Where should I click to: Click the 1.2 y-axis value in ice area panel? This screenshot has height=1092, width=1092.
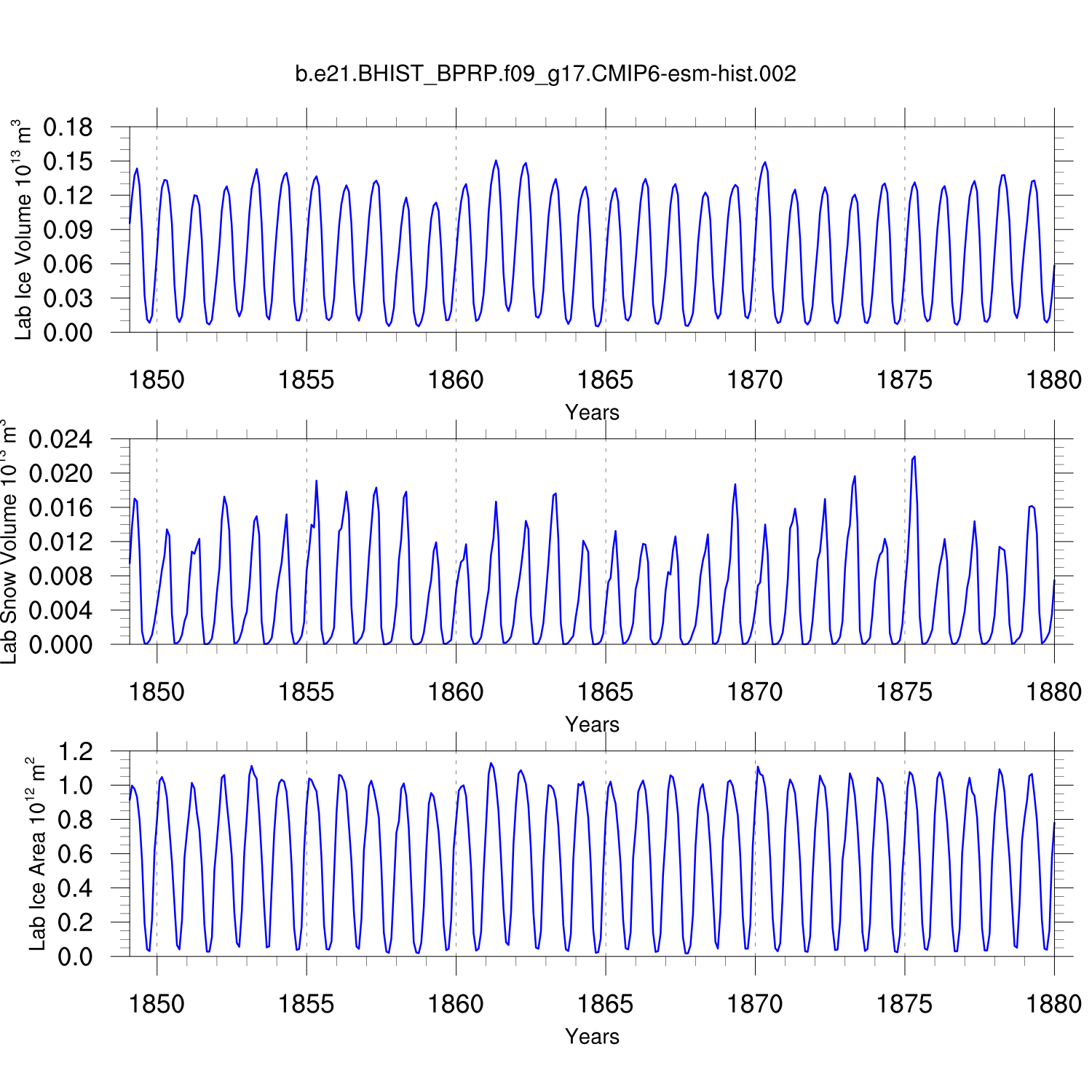click(76, 751)
